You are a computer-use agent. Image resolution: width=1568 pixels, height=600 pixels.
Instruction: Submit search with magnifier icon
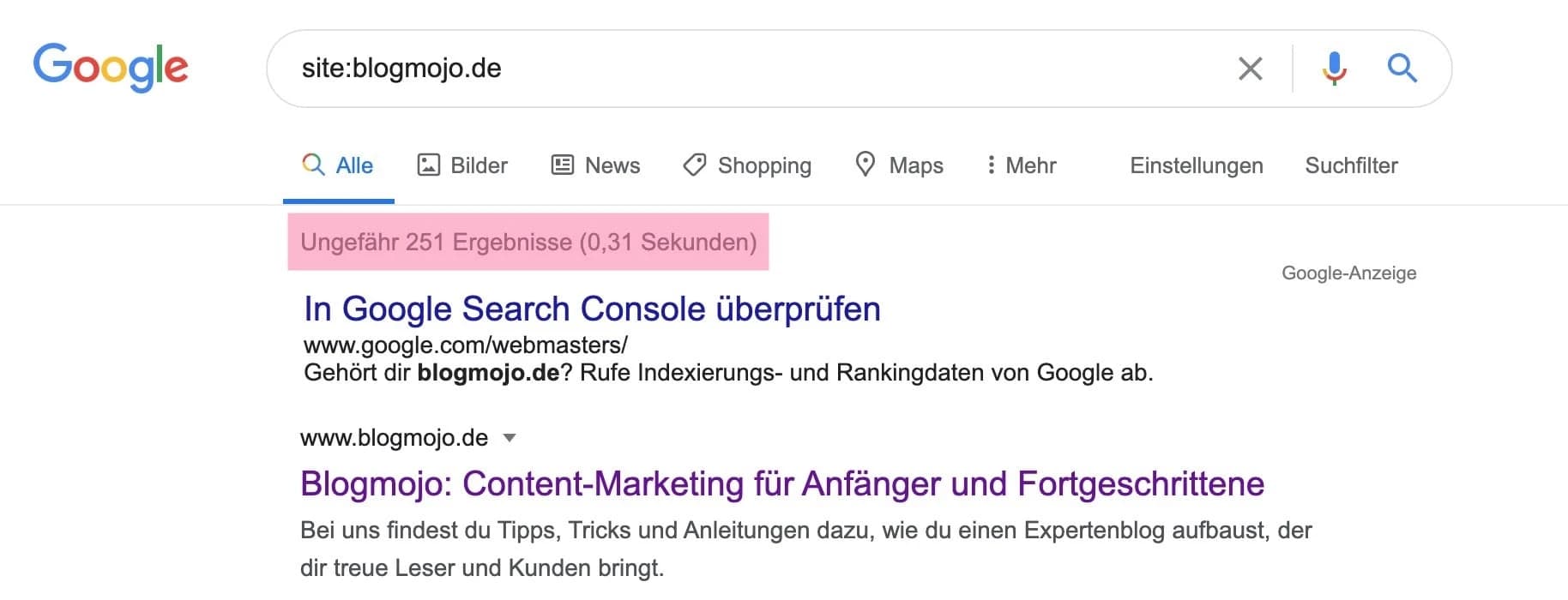(x=1402, y=67)
